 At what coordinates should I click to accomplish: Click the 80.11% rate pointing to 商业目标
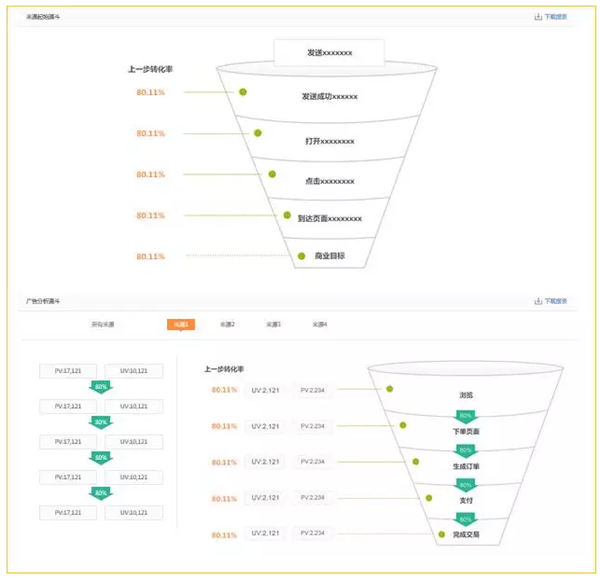click(151, 256)
